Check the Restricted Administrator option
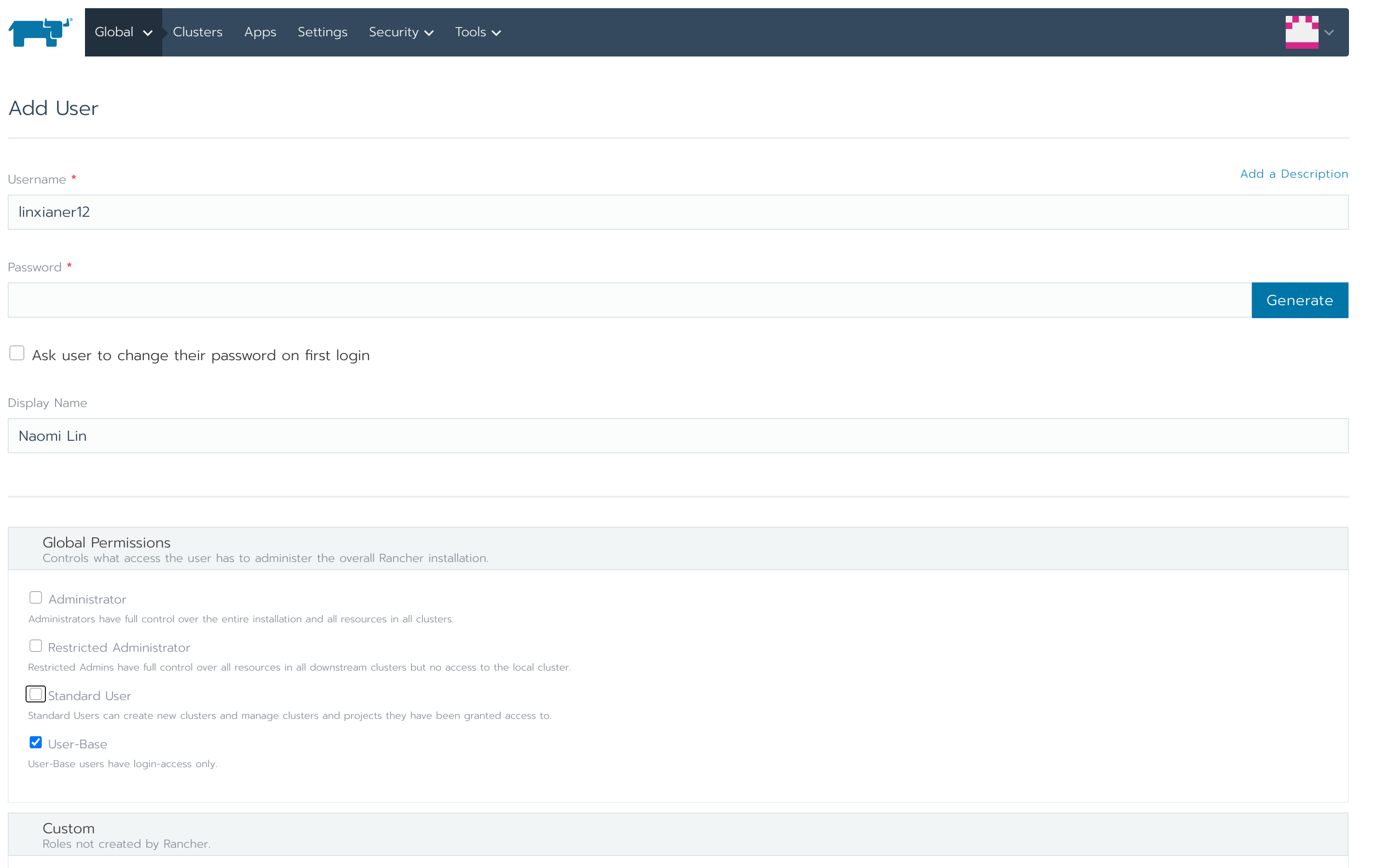Image resolution: width=1377 pixels, height=868 pixels. (35, 646)
